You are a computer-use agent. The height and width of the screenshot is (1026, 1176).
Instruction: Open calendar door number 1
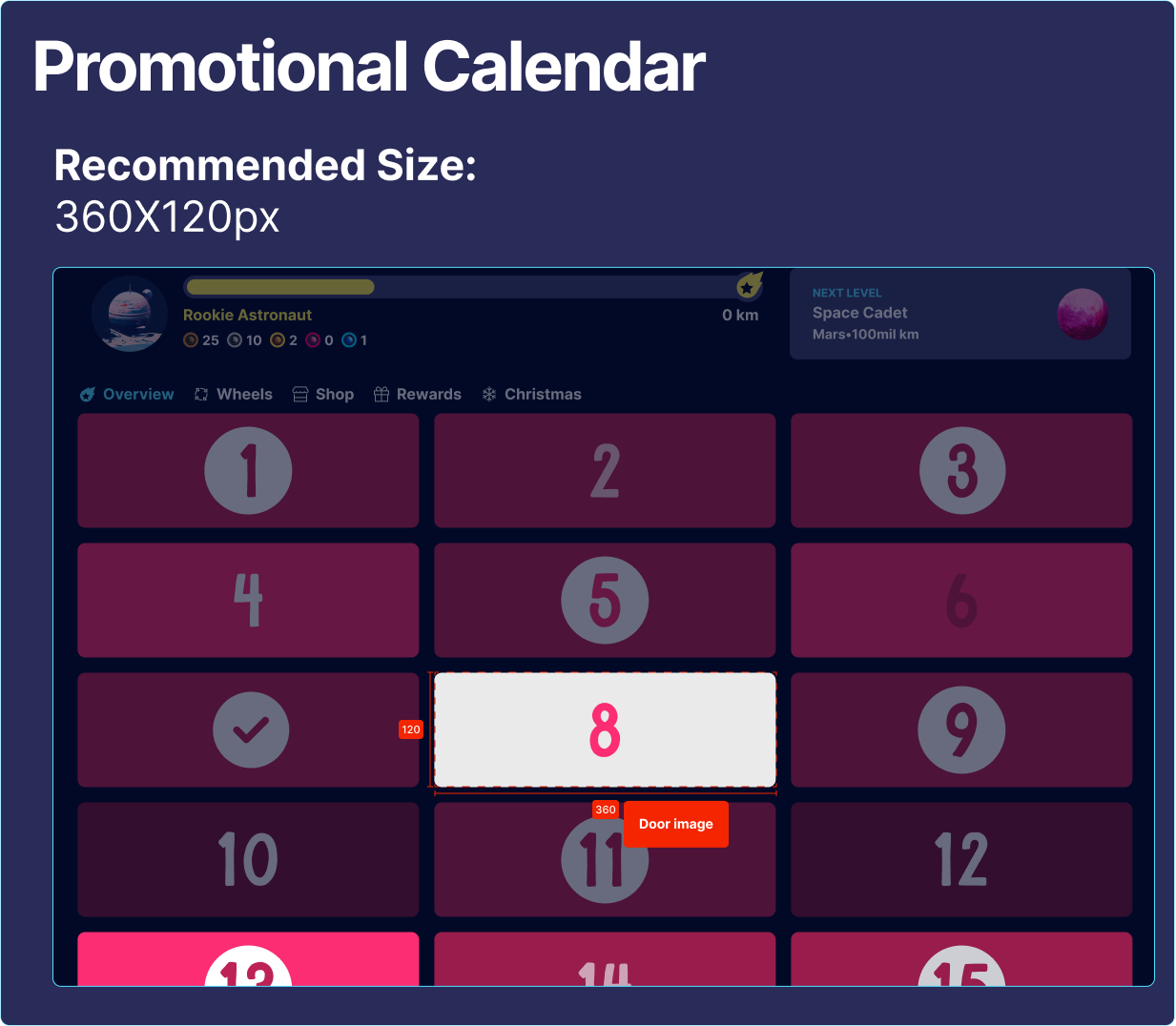pyautogui.click(x=248, y=470)
